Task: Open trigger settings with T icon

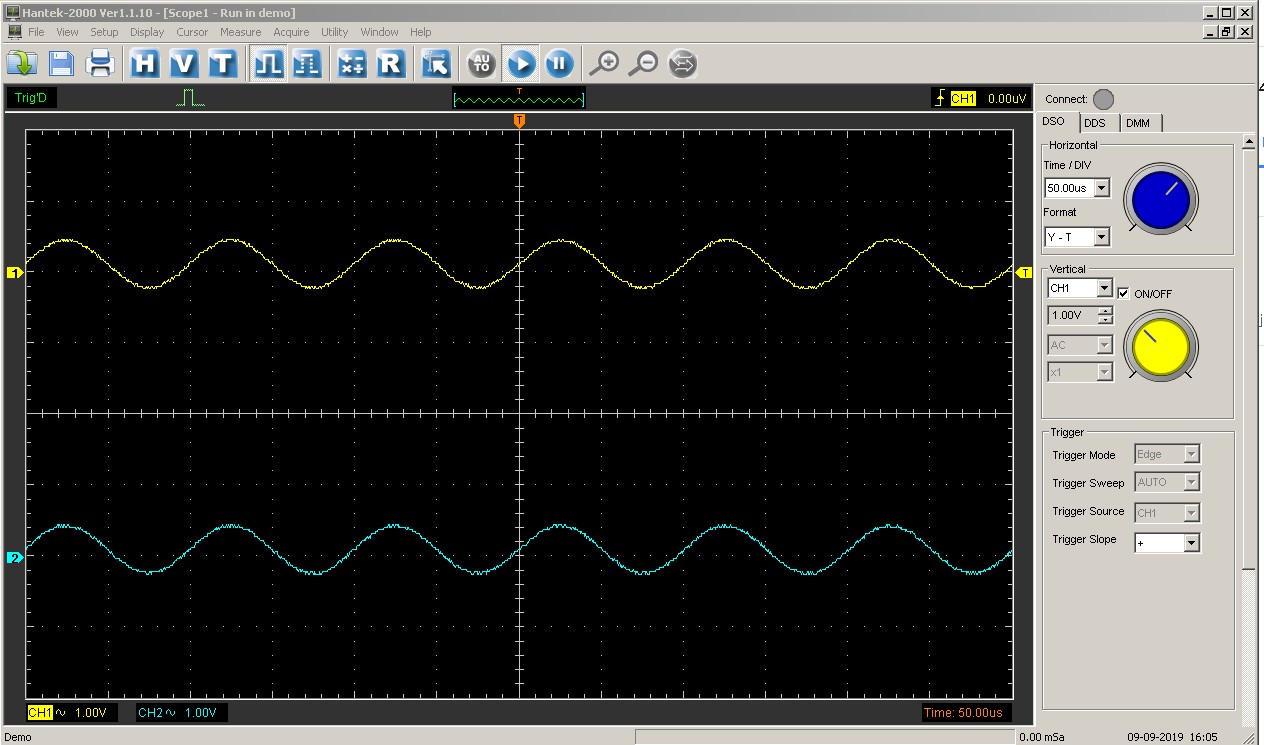Action: click(x=222, y=64)
